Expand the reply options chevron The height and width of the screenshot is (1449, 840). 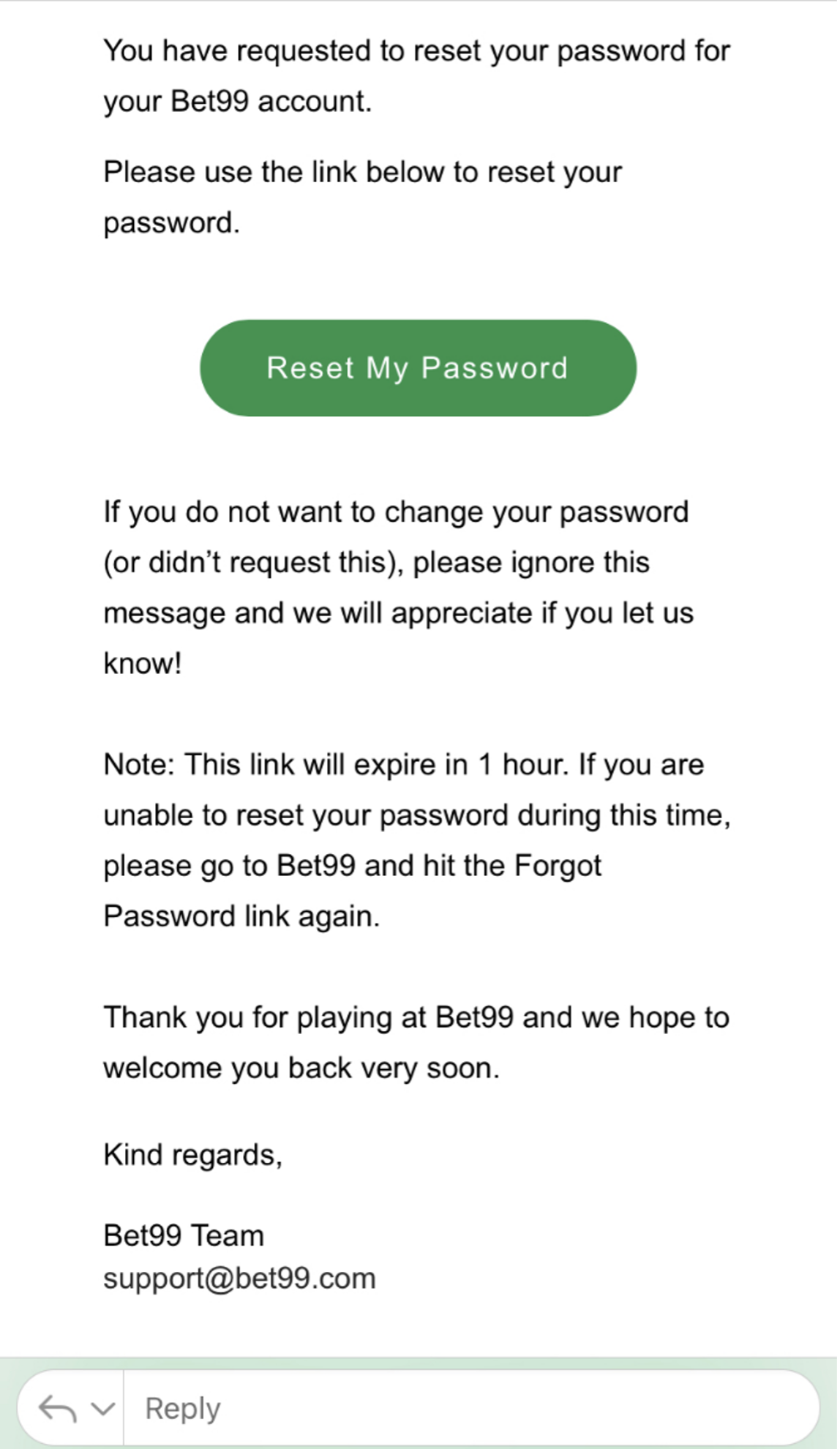click(x=102, y=1409)
